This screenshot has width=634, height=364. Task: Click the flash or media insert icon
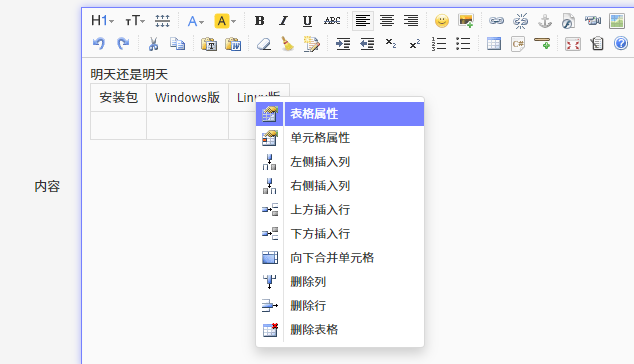click(568, 21)
